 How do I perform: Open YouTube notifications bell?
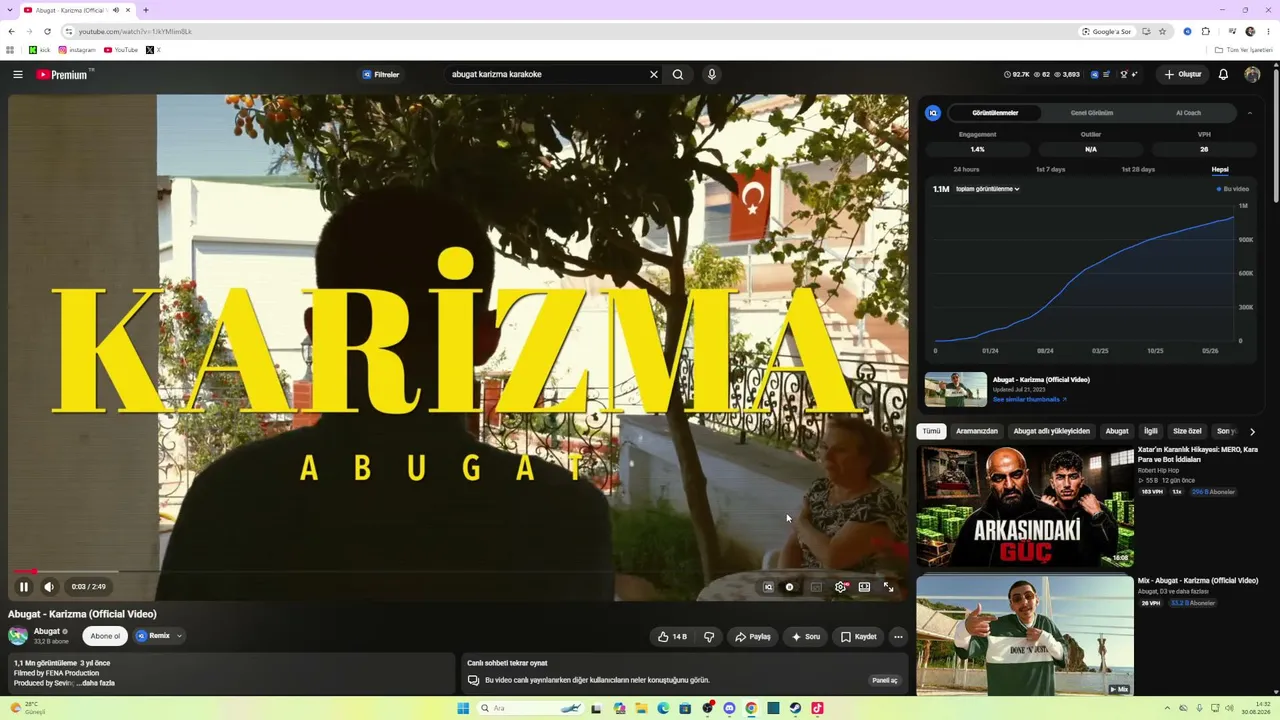[1223, 74]
